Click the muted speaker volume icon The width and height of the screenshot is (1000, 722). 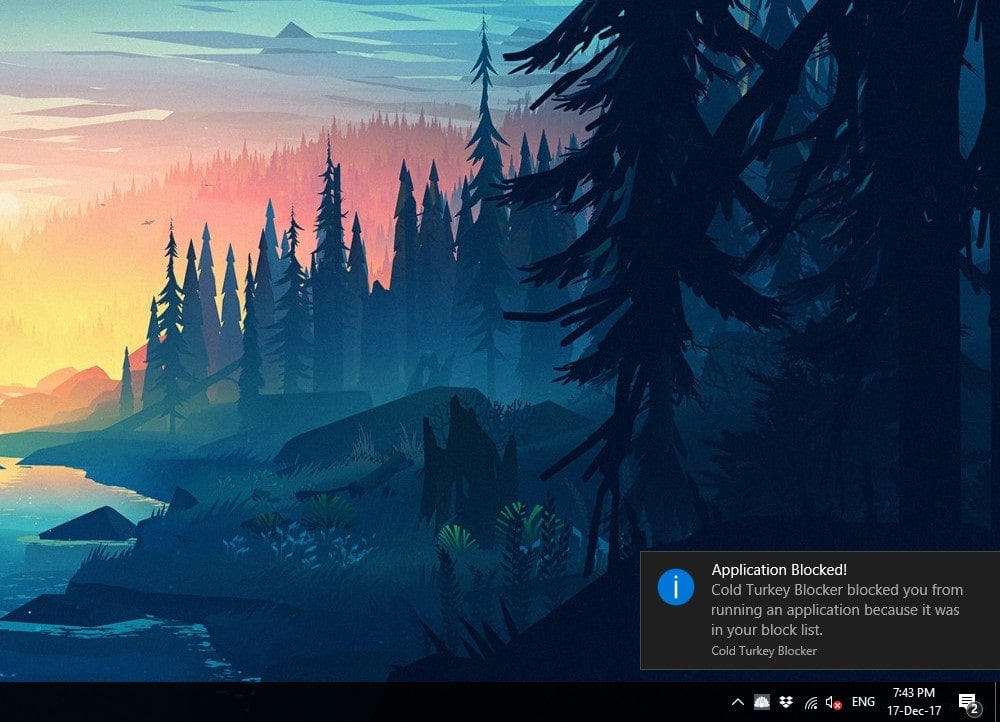click(x=834, y=702)
